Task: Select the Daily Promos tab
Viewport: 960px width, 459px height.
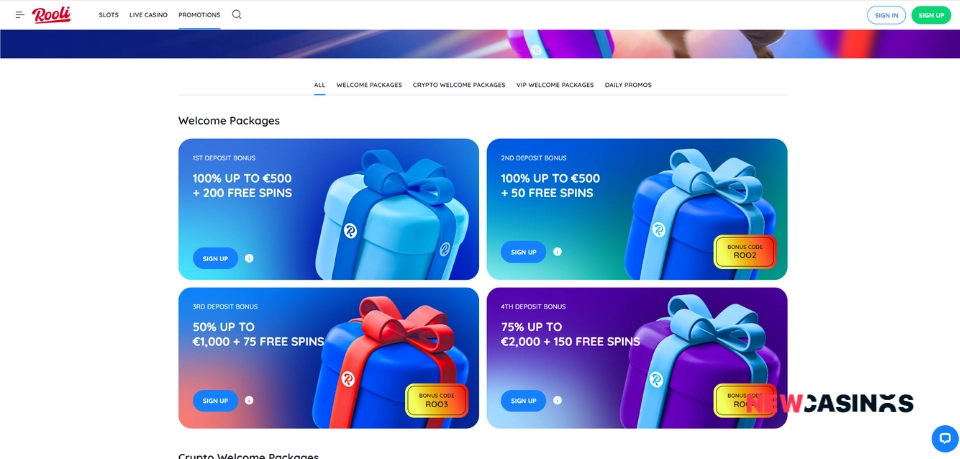Action: pos(628,85)
